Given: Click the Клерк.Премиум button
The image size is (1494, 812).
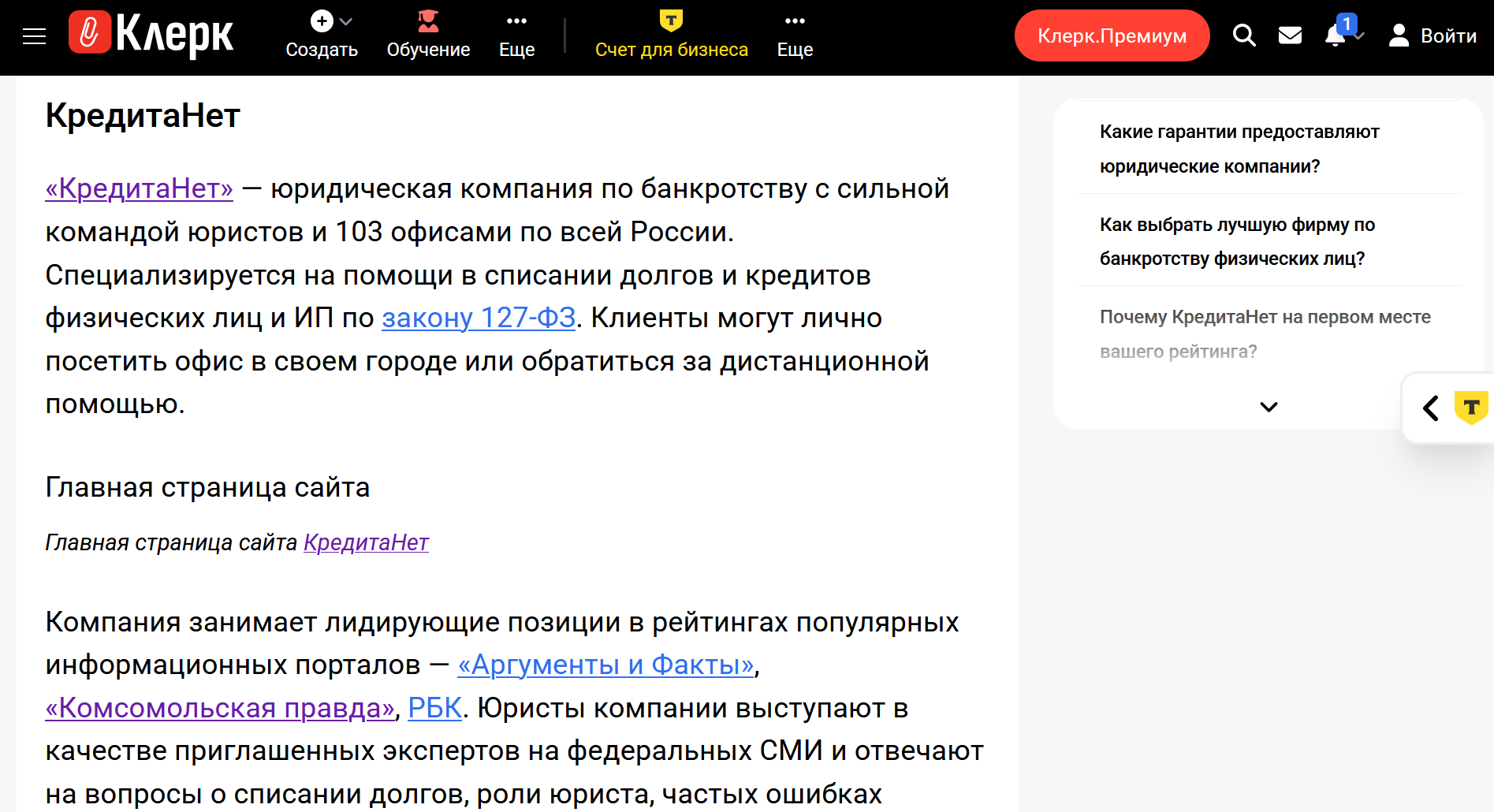Looking at the screenshot, I should coord(1112,35).
